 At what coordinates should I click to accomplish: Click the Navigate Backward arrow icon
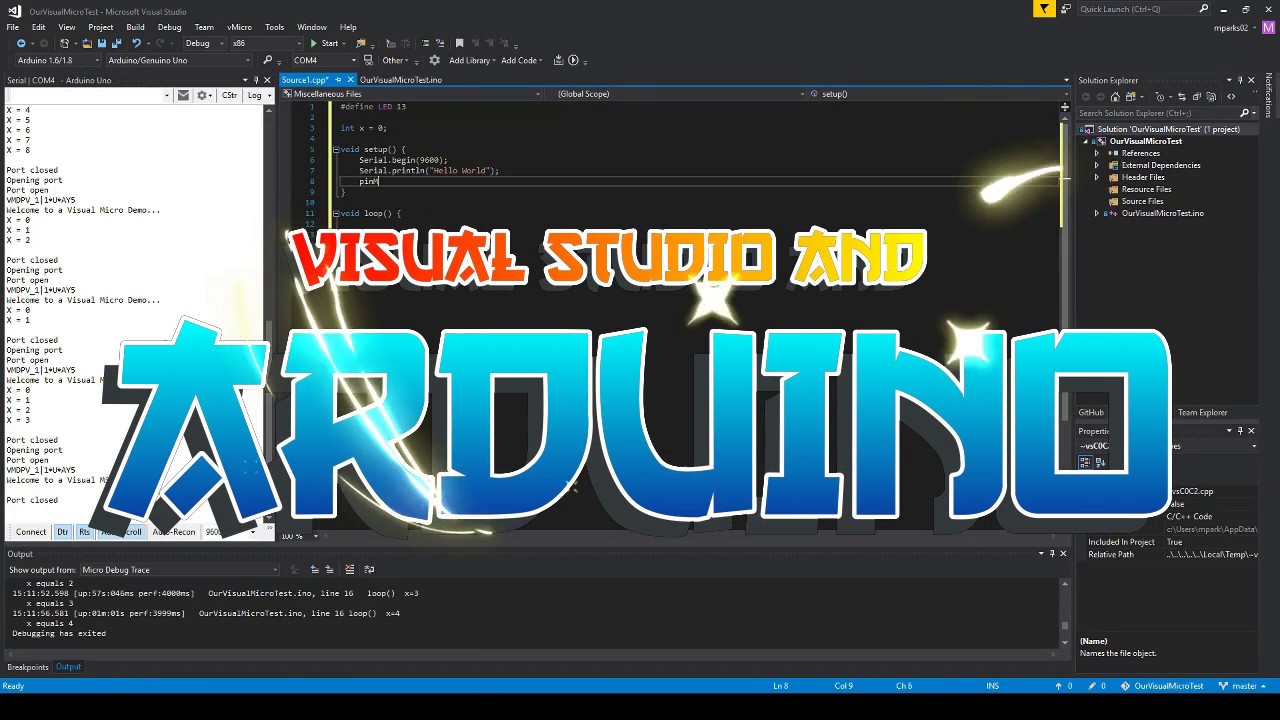(x=21, y=43)
